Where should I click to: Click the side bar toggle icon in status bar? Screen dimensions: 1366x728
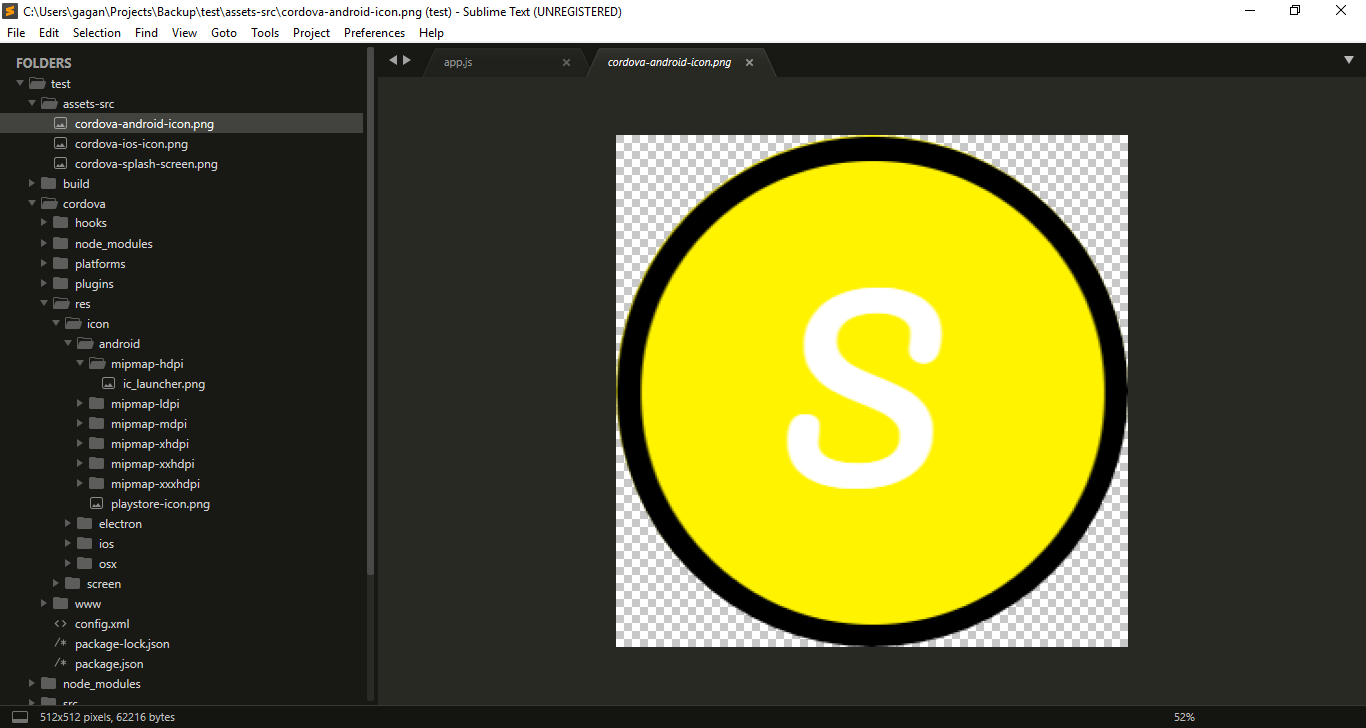click(20, 717)
